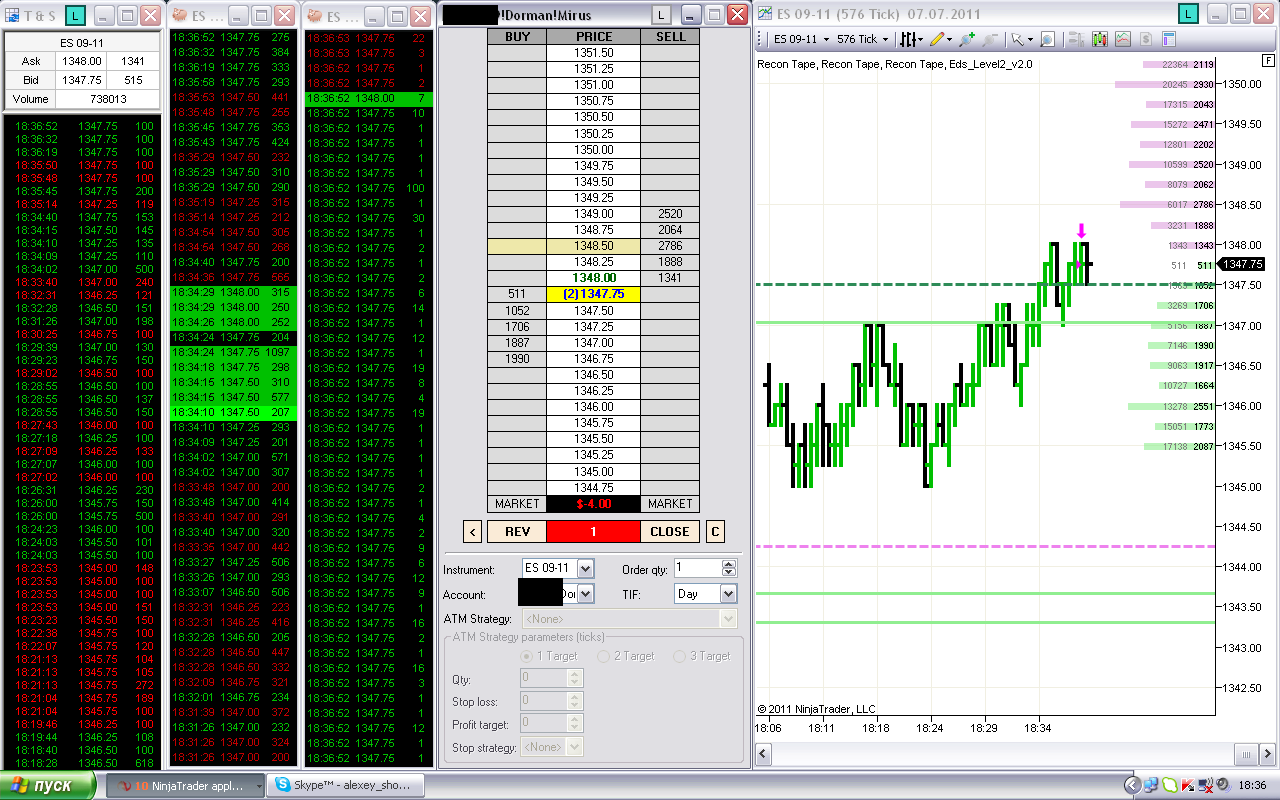This screenshot has height=800, width=1280.
Task: Select the pencil drawing tools icon
Action: point(936,39)
